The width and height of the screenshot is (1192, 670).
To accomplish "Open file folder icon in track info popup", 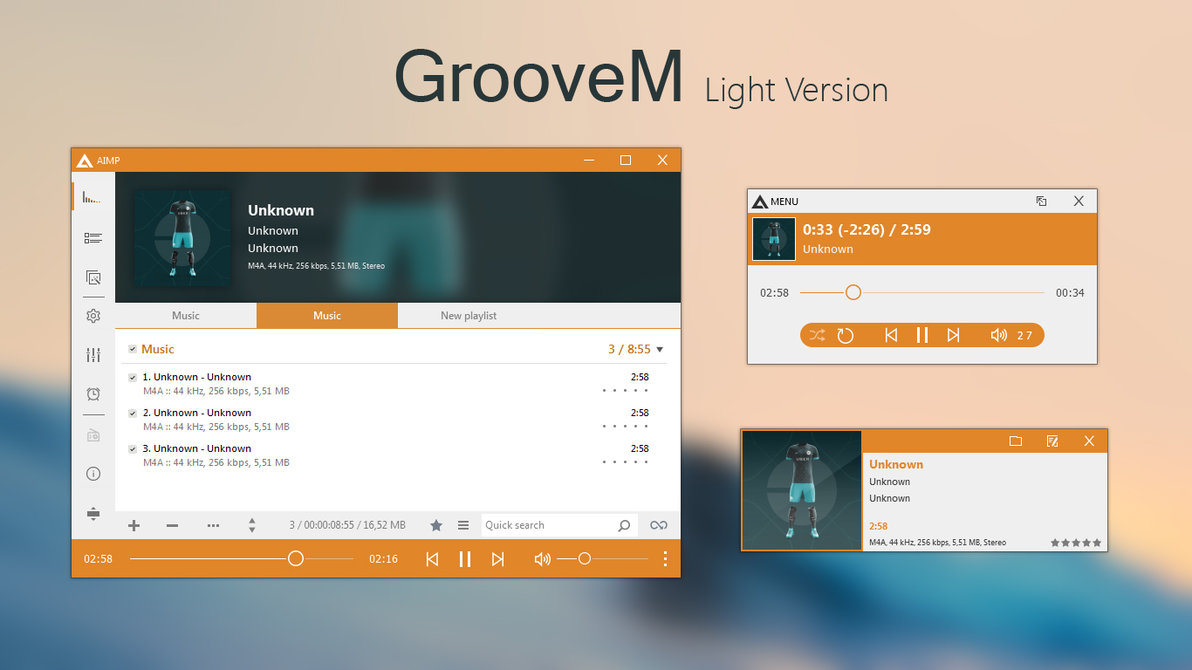I will click(1016, 441).
